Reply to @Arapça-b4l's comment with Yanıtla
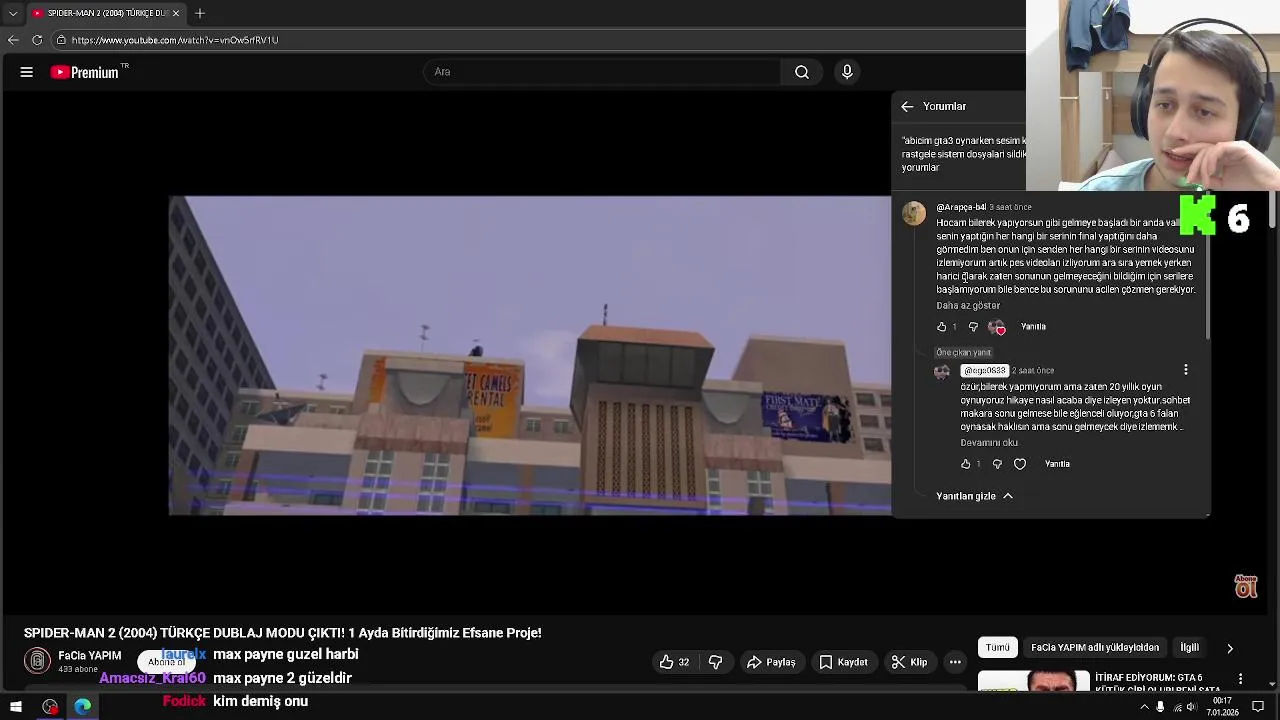Screen dimensions: 1280x720 (1033, 327)
